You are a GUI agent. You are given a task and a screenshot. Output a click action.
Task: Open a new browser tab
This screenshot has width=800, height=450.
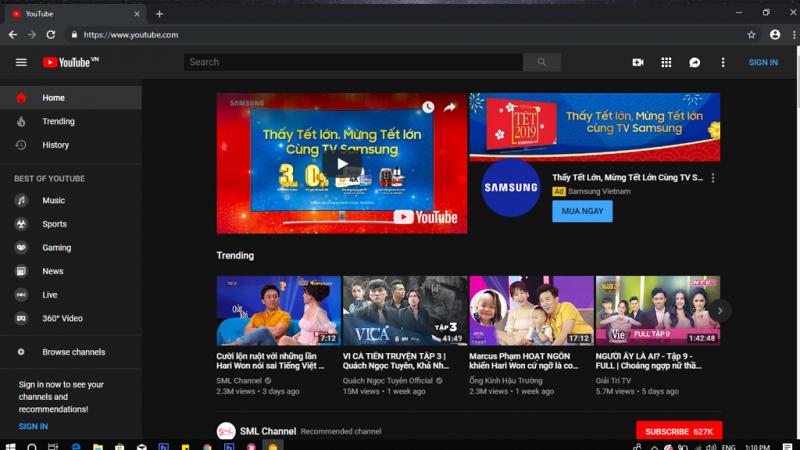click(x=159, y=14)
